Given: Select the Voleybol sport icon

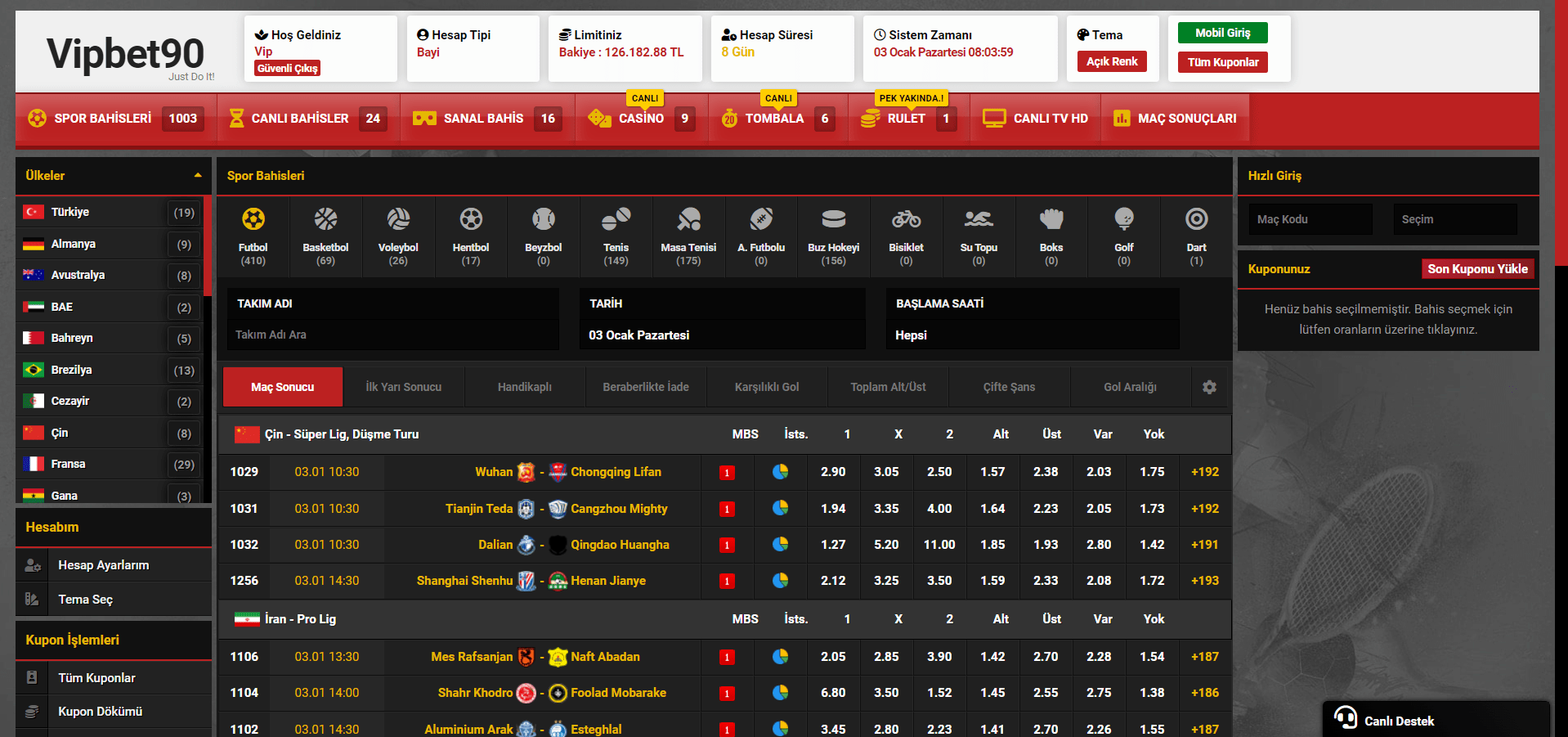Looking at the screenshot, I should pos(398,219).
